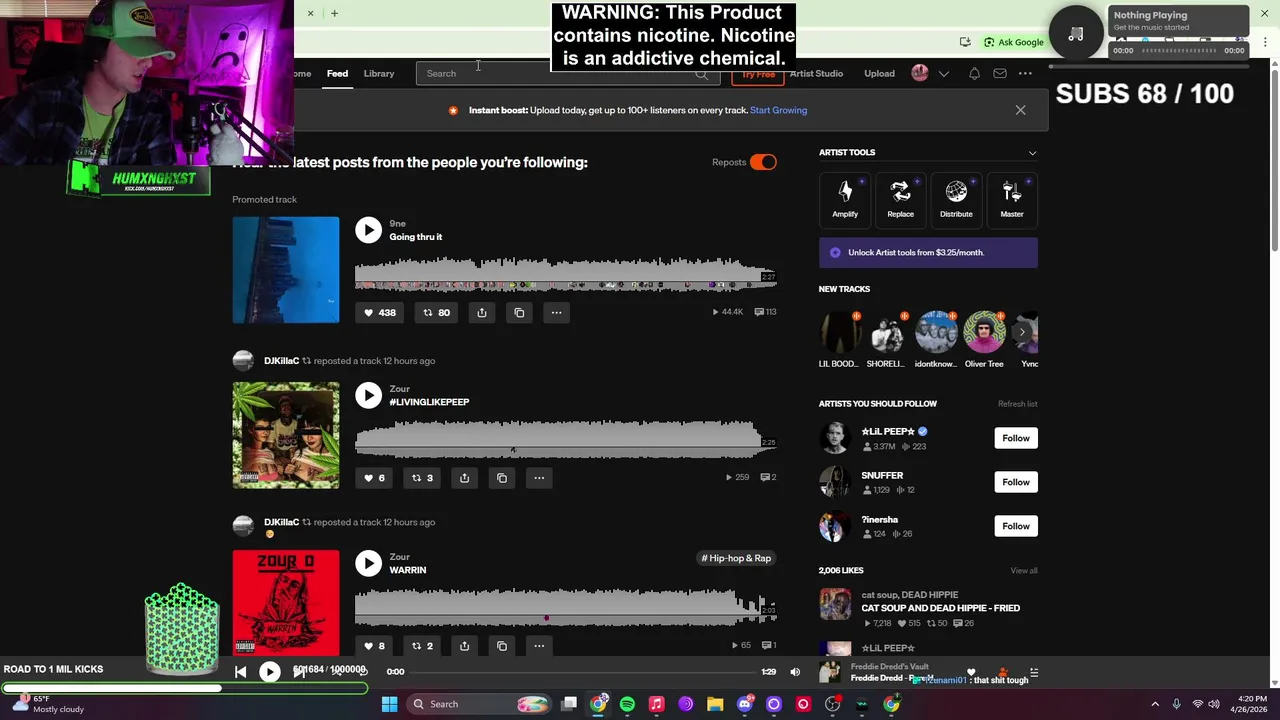
Task: Like '#LIVINGLIKEPEEP' showing 6 likes
Action: [x=374, y=478]
